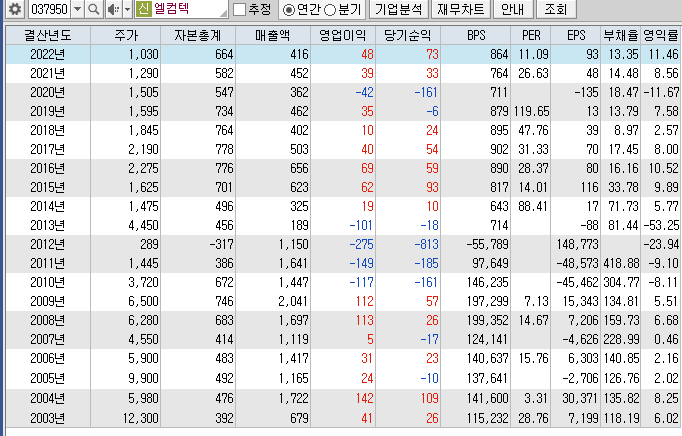Click the stock code input 037950

point(50,9)
